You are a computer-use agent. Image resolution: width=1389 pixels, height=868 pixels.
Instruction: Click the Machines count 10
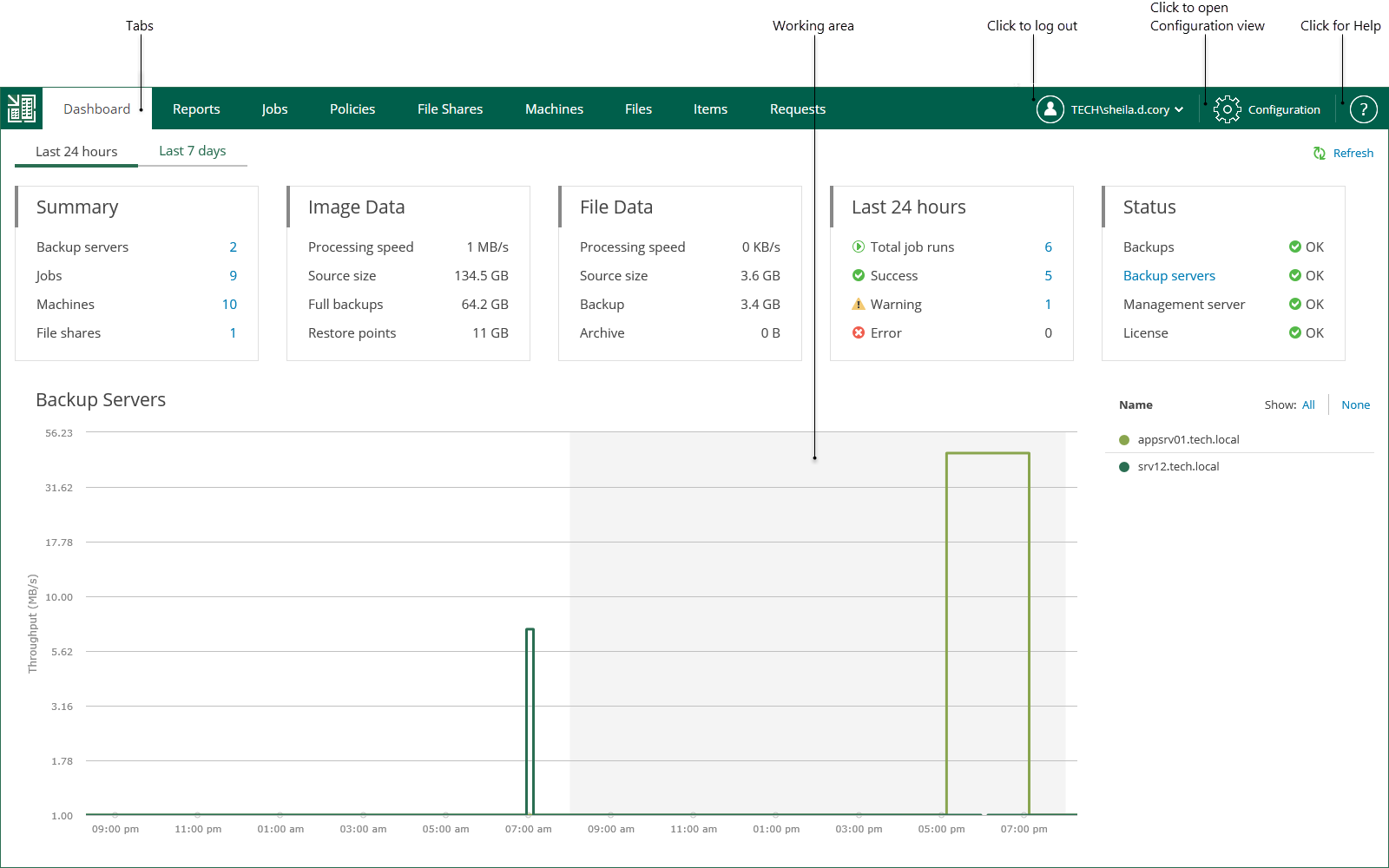pos(229,304)
